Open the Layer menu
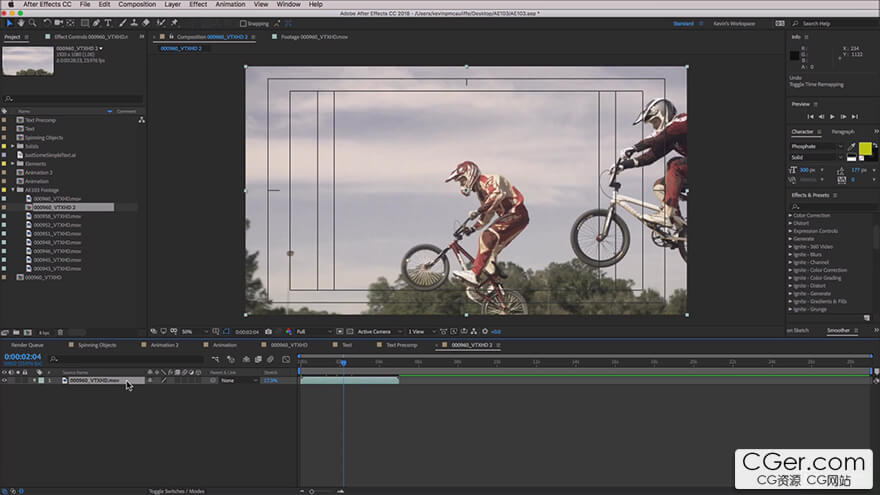This screenshot has height=495, width=880. tap(172, 4)
